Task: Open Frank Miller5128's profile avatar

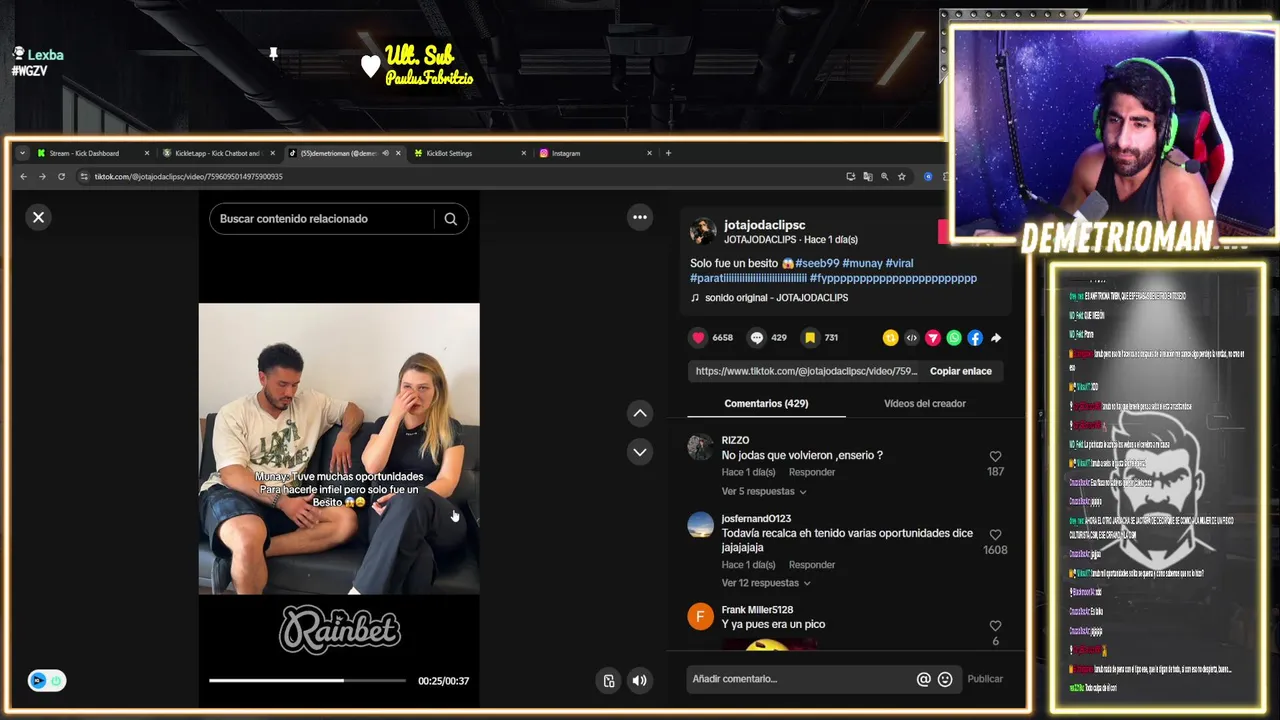Action: click(x=700, y=616)
